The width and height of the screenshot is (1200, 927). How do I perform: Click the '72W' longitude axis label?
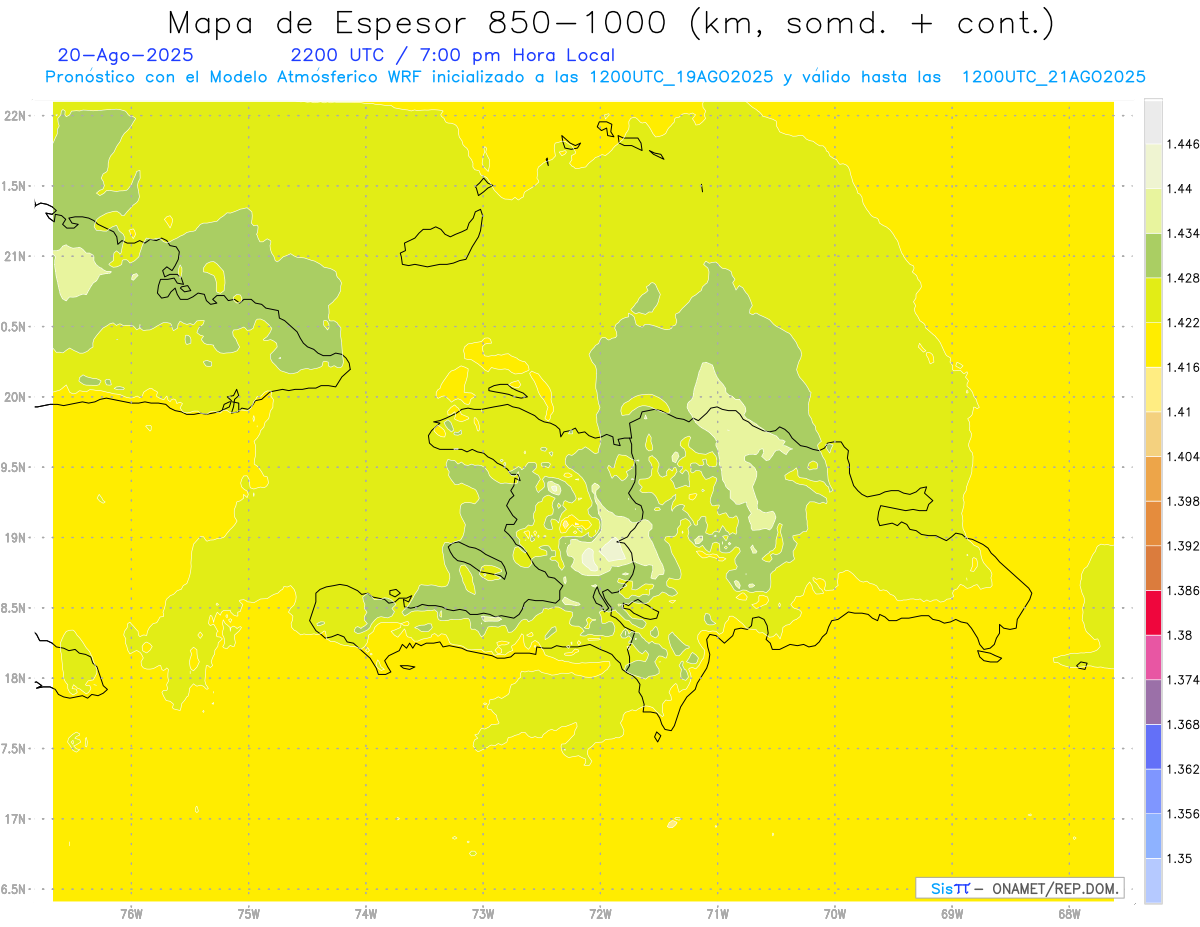(x=600, y=913)
